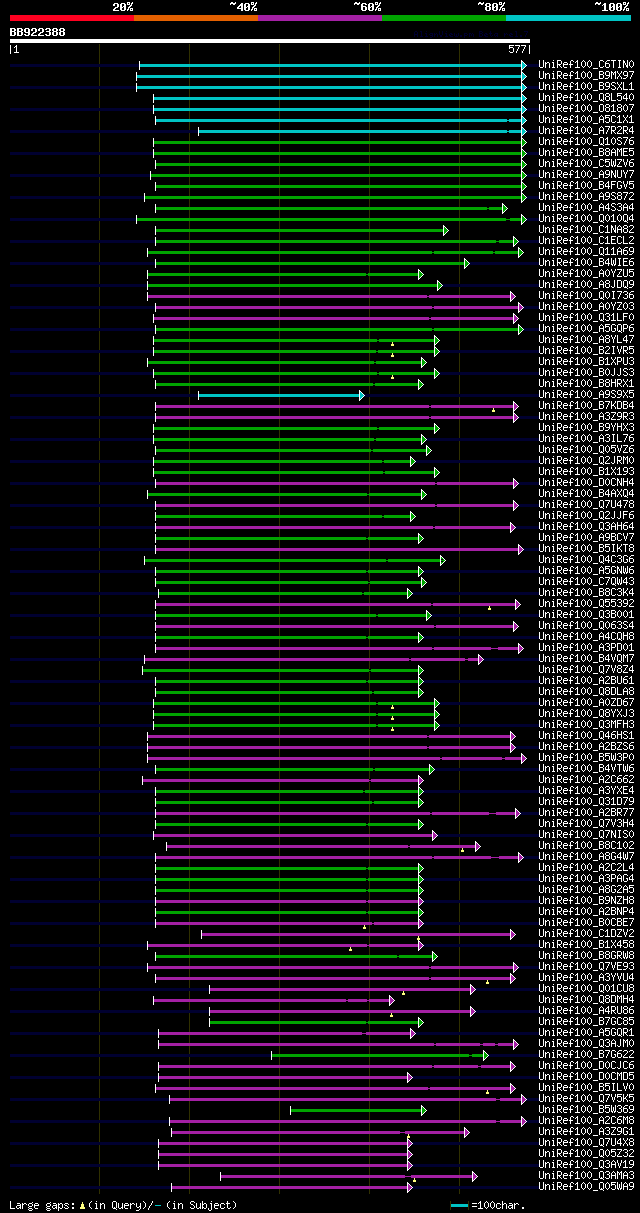Click the UniRef100_B5W3P0 label
The width and height of the screenshot is (640, 1213).
586,758
